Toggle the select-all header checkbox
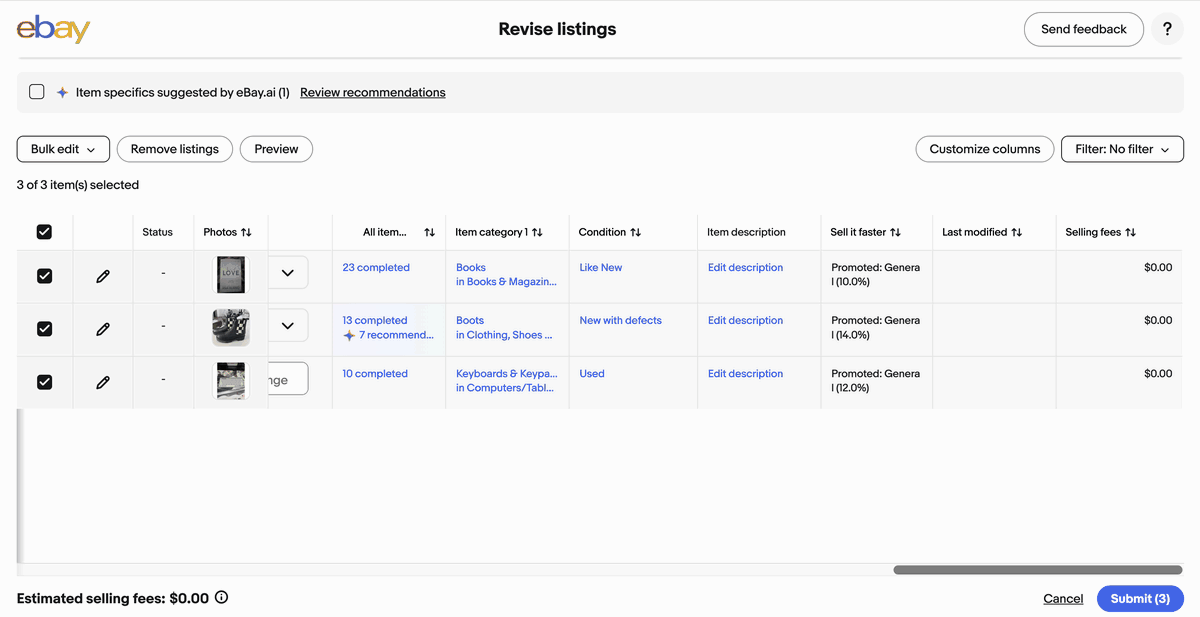Viewport: 1200px width, 617px height. pos(44,232)
